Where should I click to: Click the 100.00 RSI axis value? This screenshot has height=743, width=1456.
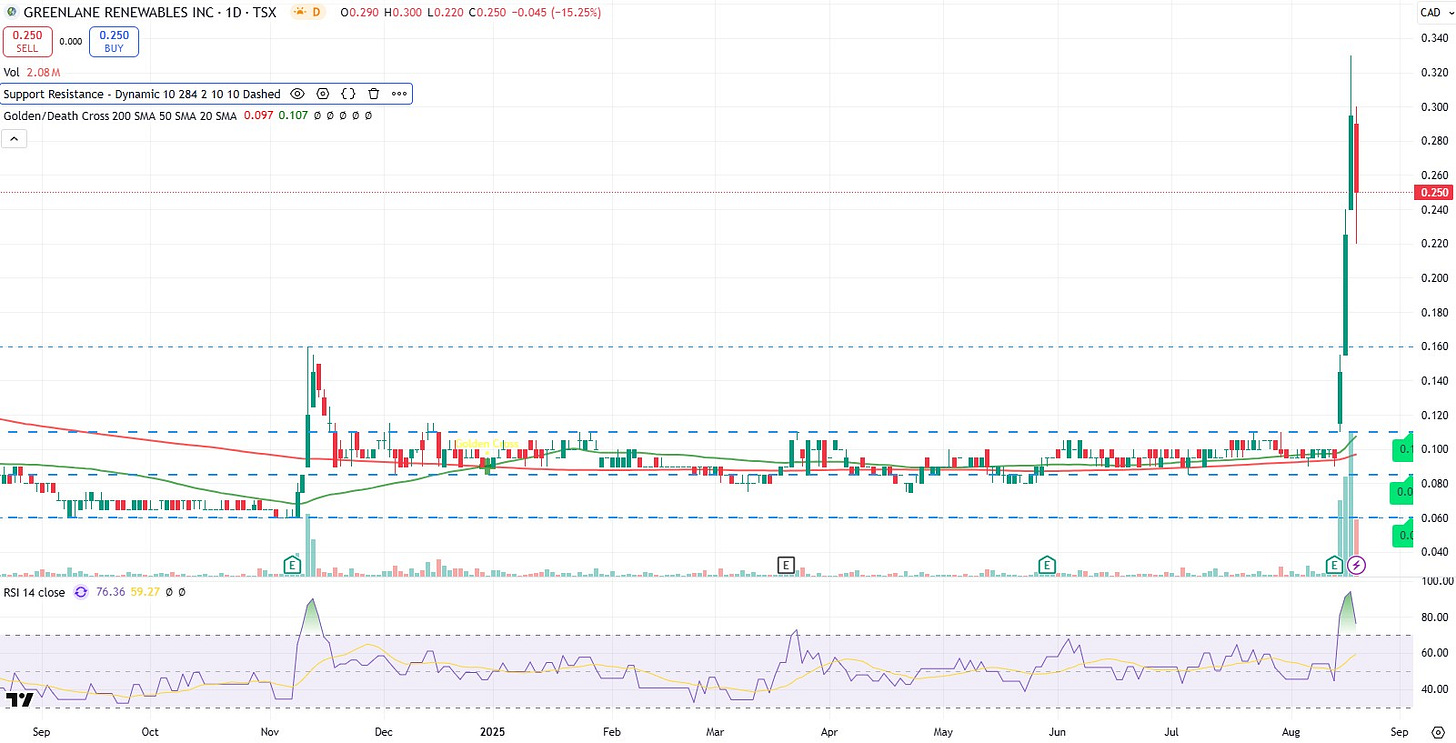pyautogui.click(x=1435, y=581)
